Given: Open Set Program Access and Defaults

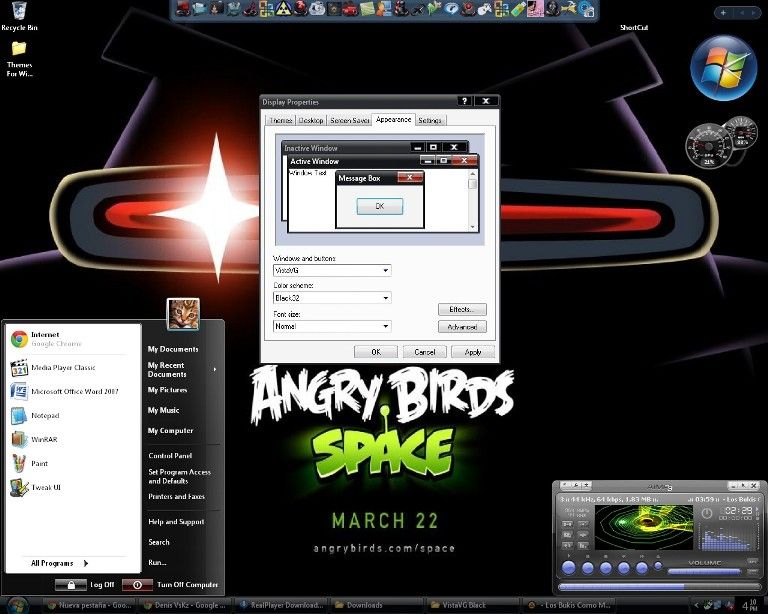Looking at the screenshot, I should point(179,476).
